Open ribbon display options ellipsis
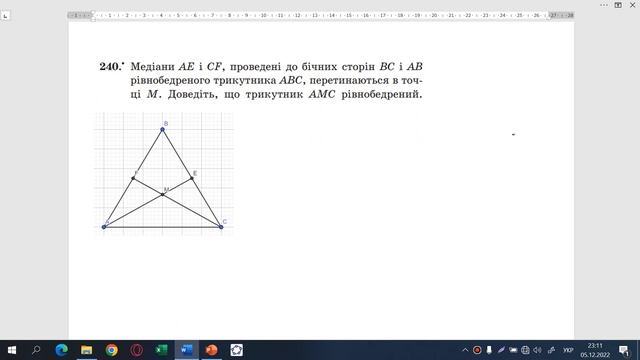The image size is (640, 360). coord(604,5)
